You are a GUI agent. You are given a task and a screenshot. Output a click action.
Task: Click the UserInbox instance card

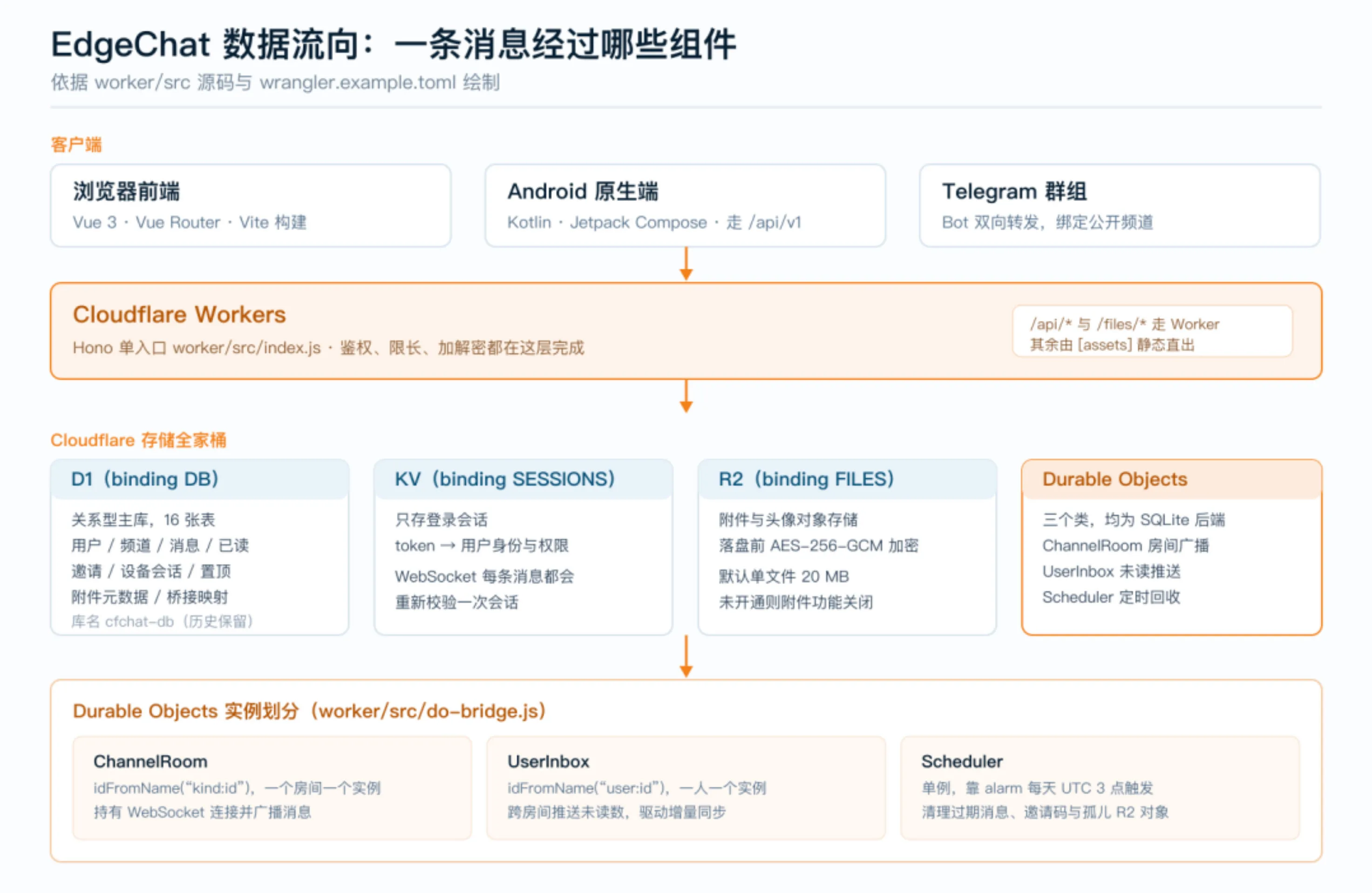pyautogui.click(x=686, y=788)
